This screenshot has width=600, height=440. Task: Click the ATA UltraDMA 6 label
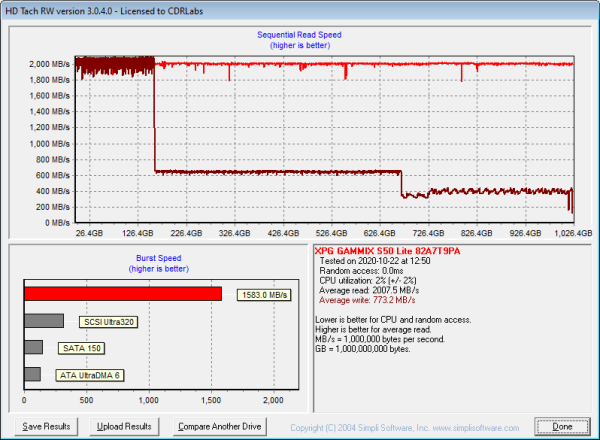tap(90, 375)
